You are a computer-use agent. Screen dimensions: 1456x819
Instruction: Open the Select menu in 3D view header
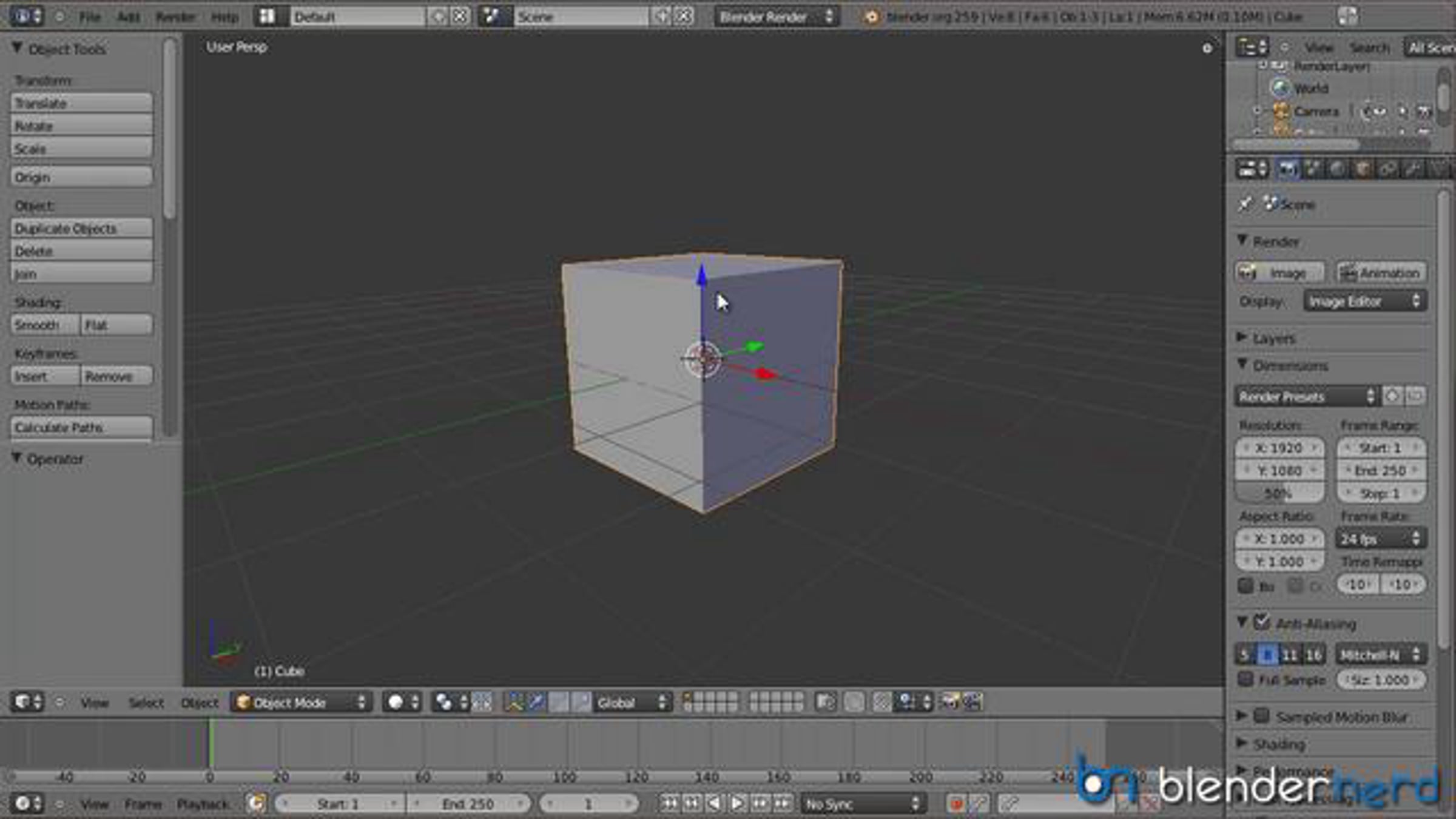pyautogui.click(x=146, y=703)
